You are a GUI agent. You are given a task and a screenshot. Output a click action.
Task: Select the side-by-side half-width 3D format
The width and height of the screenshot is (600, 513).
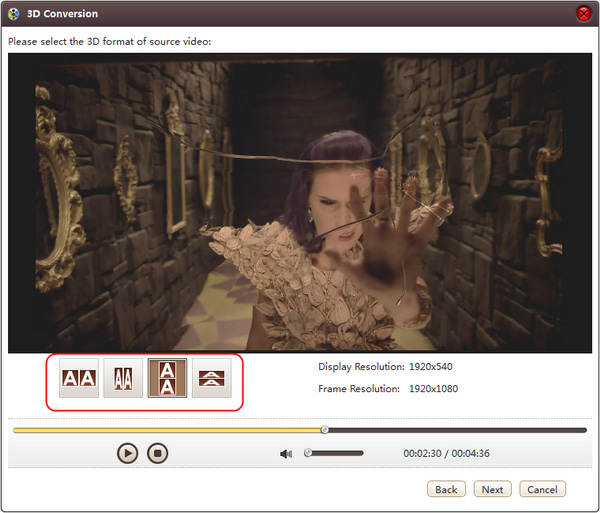coord(123,378)
